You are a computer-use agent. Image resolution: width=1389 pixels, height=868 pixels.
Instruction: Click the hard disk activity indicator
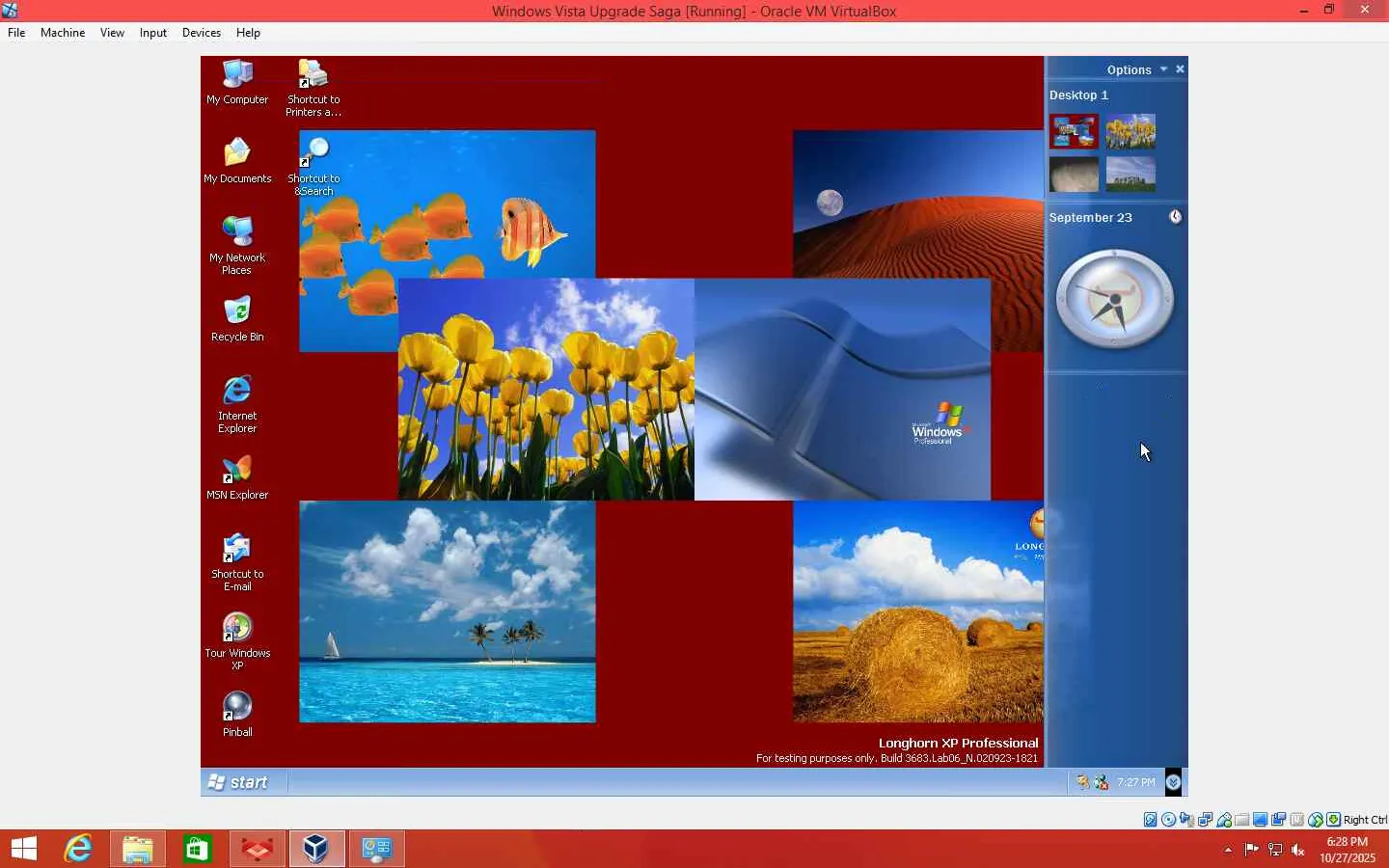coord(1151,820)
